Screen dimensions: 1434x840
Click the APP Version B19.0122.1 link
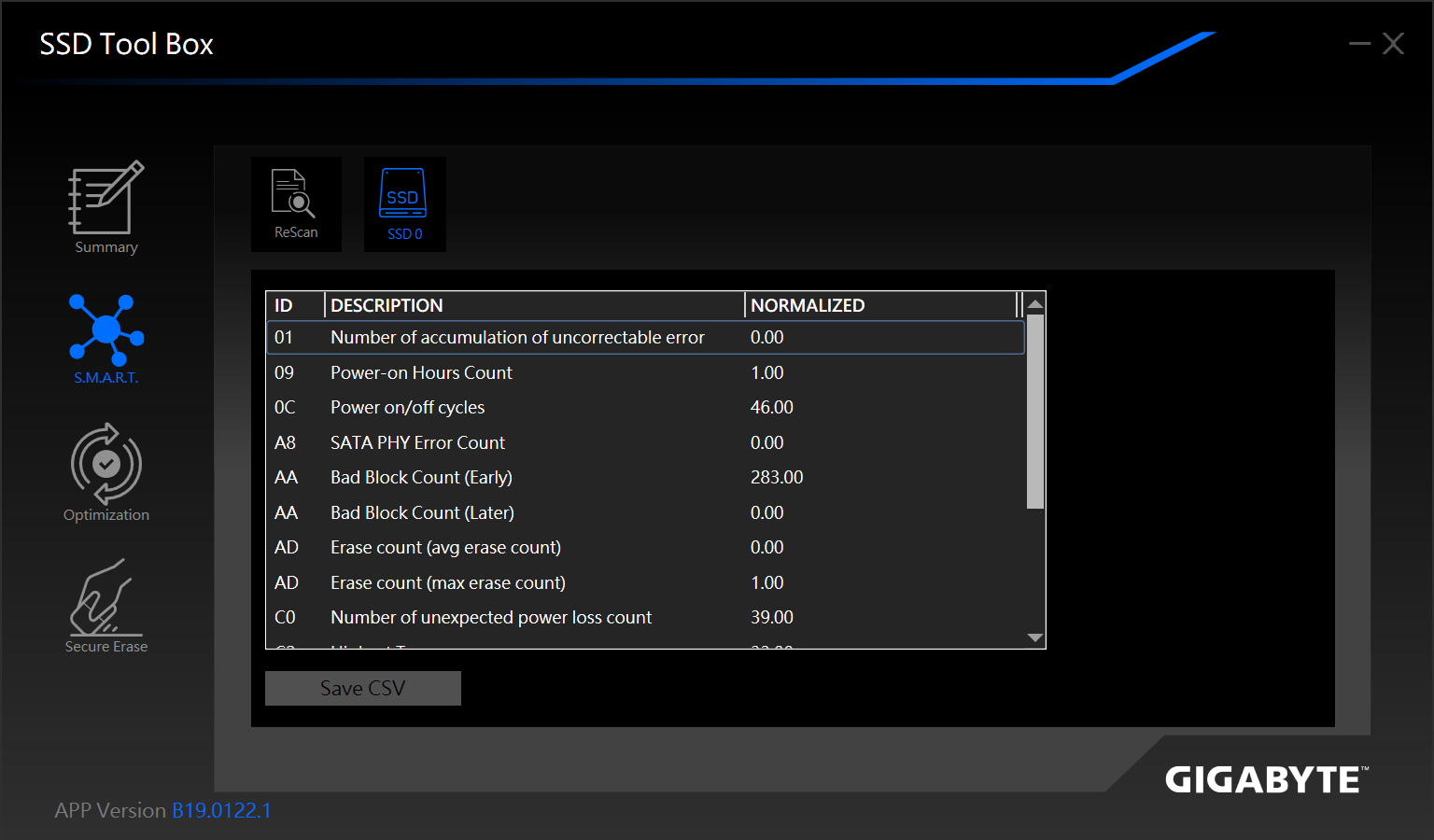point(221,810)
